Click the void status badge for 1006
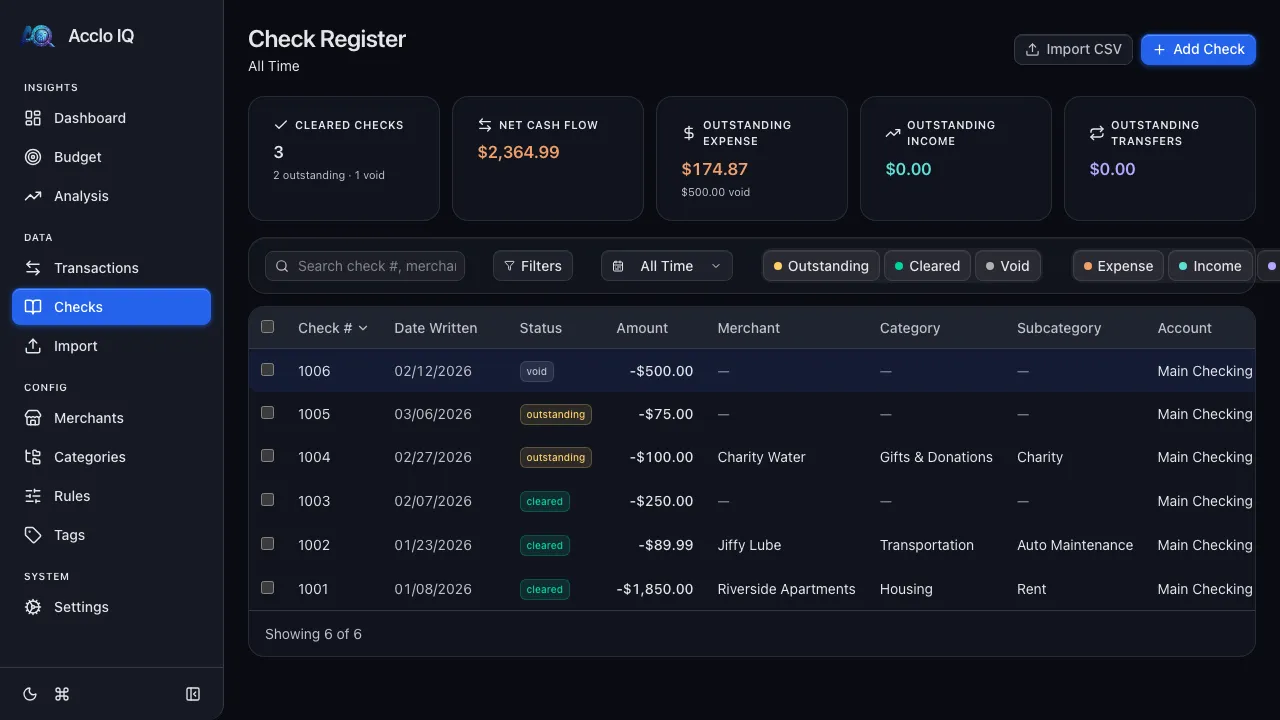 (x=537, y=371)
